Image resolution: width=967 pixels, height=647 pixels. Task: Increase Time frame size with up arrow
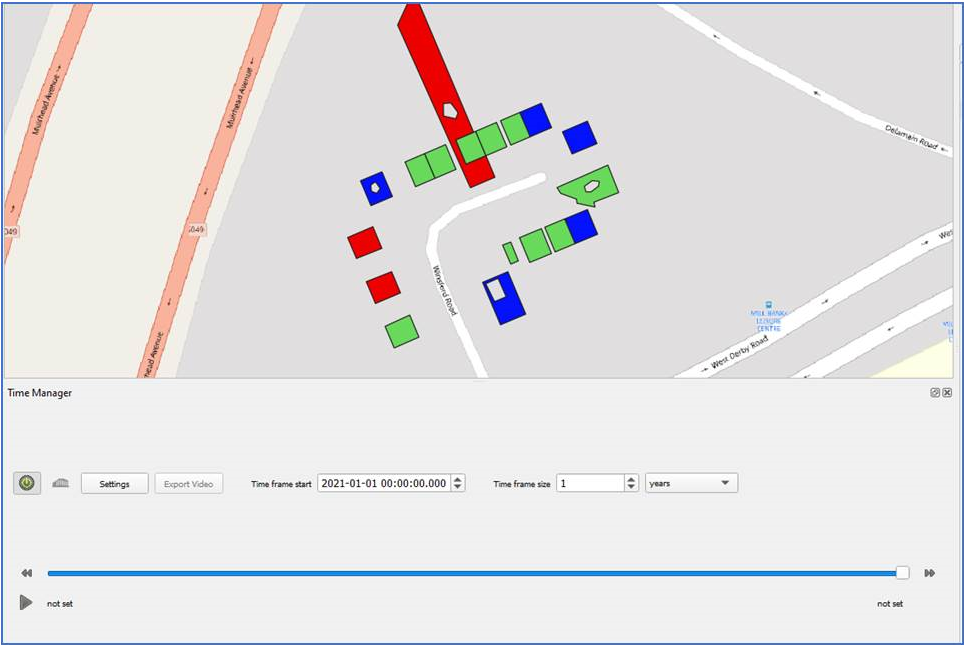631,479
